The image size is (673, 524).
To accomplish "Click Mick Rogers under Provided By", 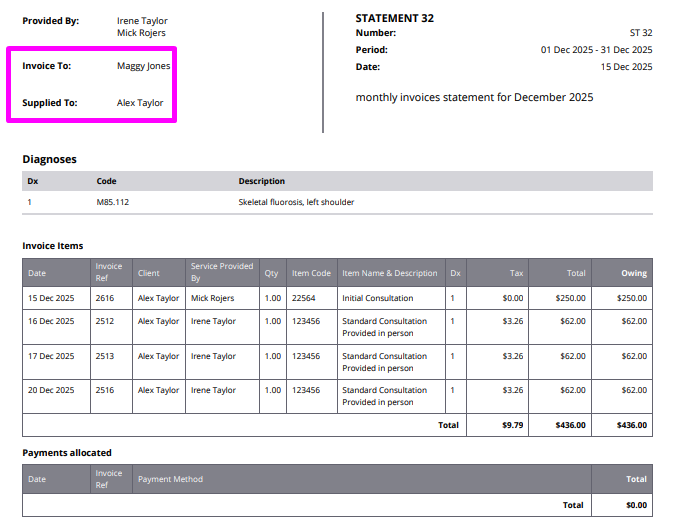I will tap(141, 33).
